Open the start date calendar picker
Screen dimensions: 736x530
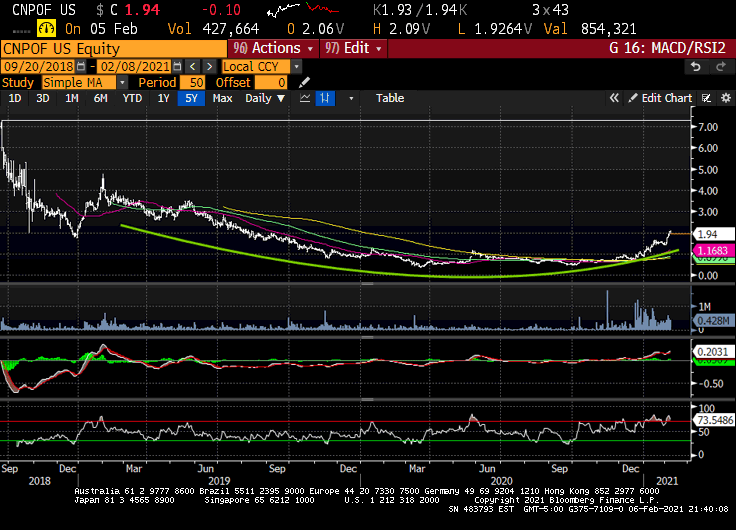[81, 66]
